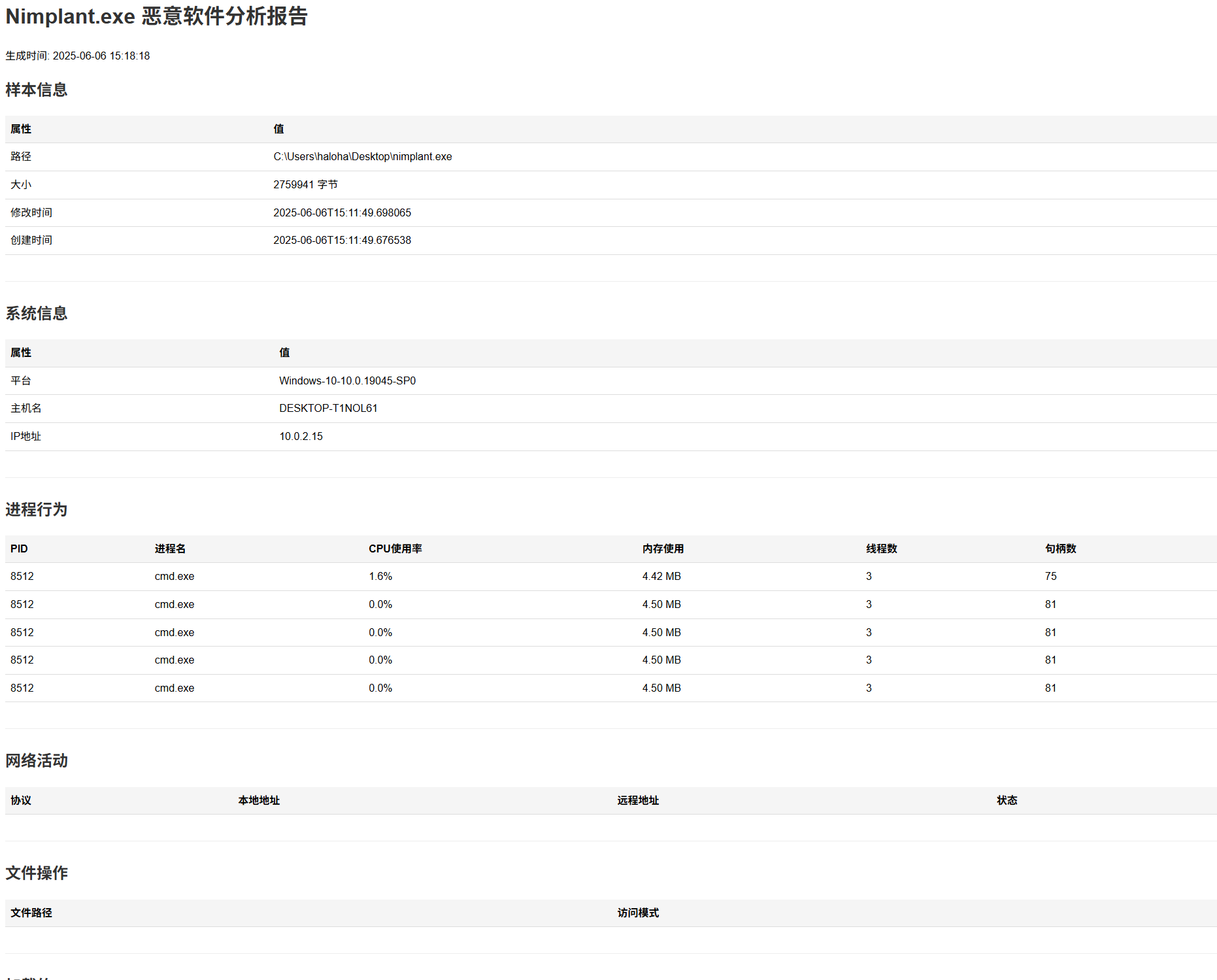Viewport: 1217px width, 980px height.
Task: Select IP address '10.0.2.15'
Action: tap(301, 437)
